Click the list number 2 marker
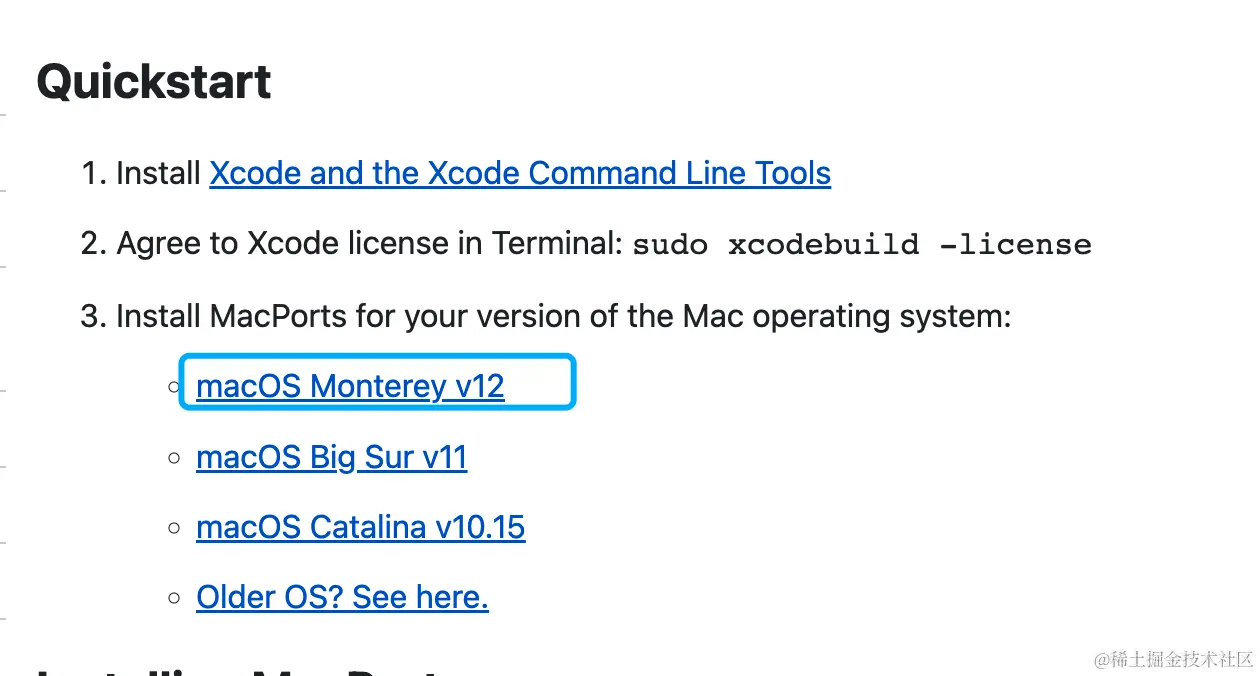 [93, 244]
